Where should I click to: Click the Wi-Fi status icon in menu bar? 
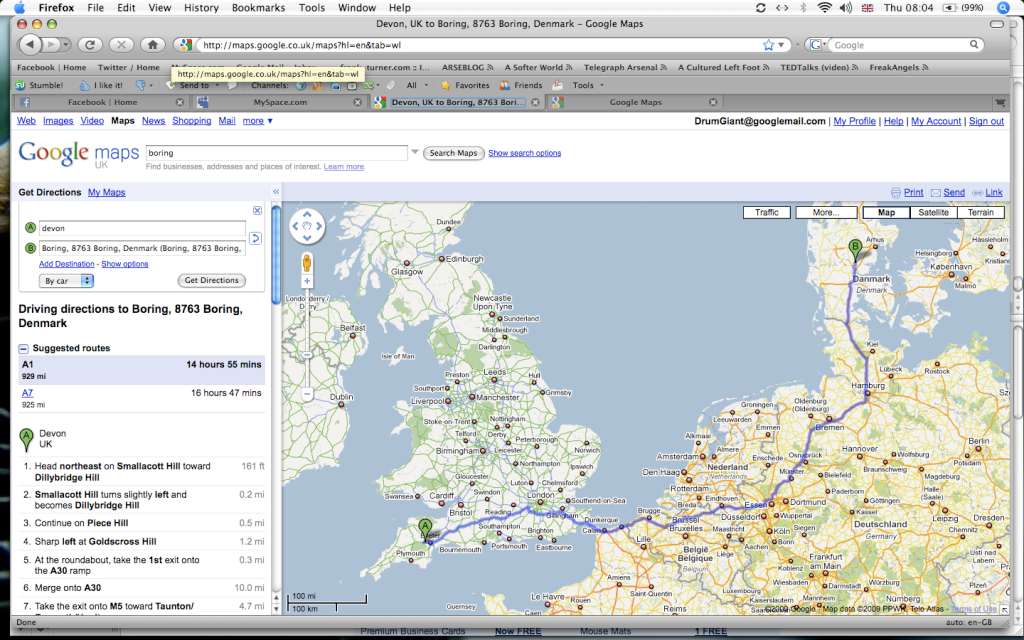pyautogui.click(x=825, y=8)
